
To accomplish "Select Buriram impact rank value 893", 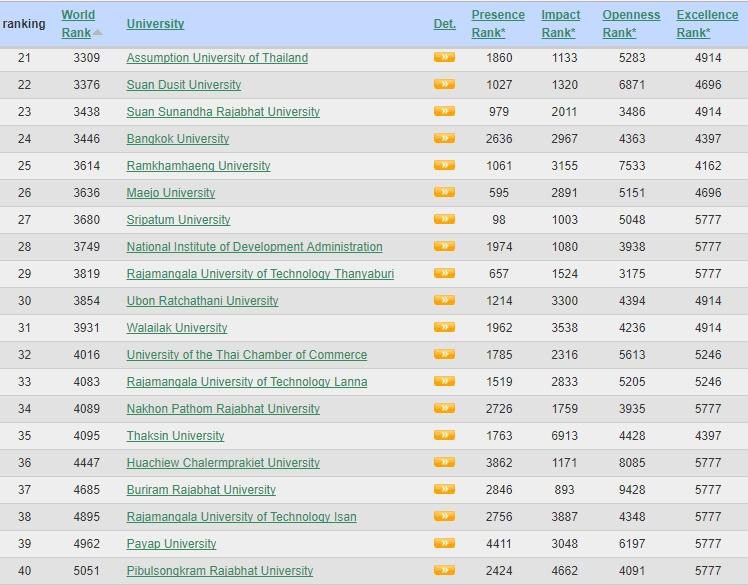I will (564, 490).
